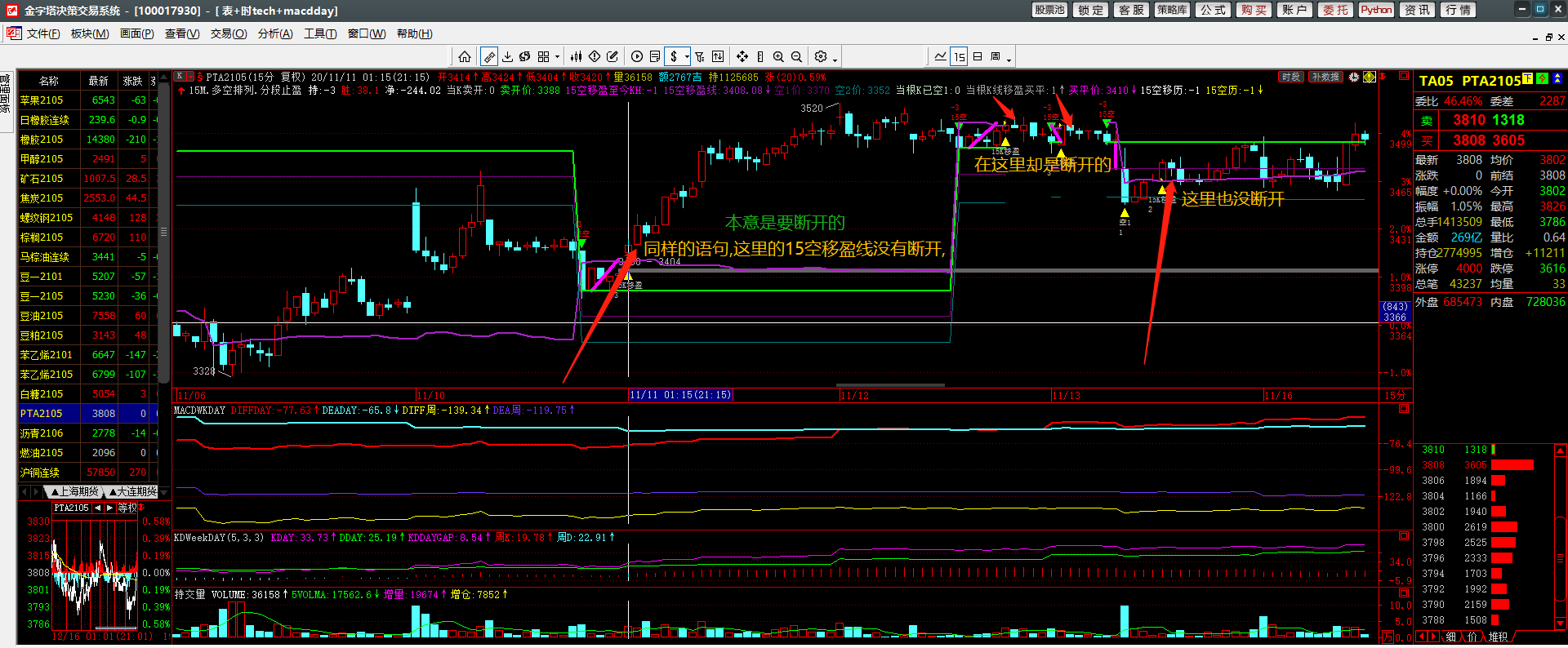The image size is (1568, 648).
Task: Select the 螺纹钢2105 row in the list
Action: coord(47,218)
